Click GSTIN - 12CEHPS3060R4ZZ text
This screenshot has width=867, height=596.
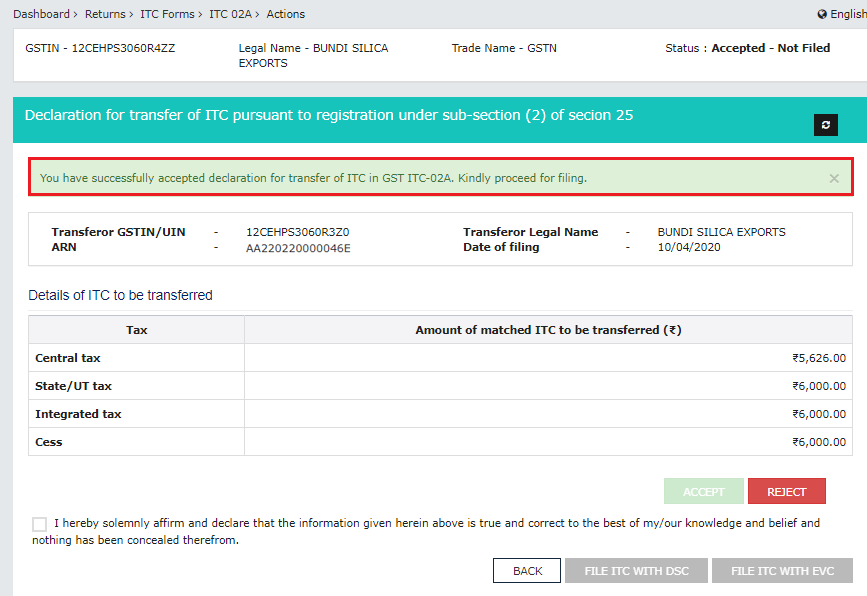100,48
